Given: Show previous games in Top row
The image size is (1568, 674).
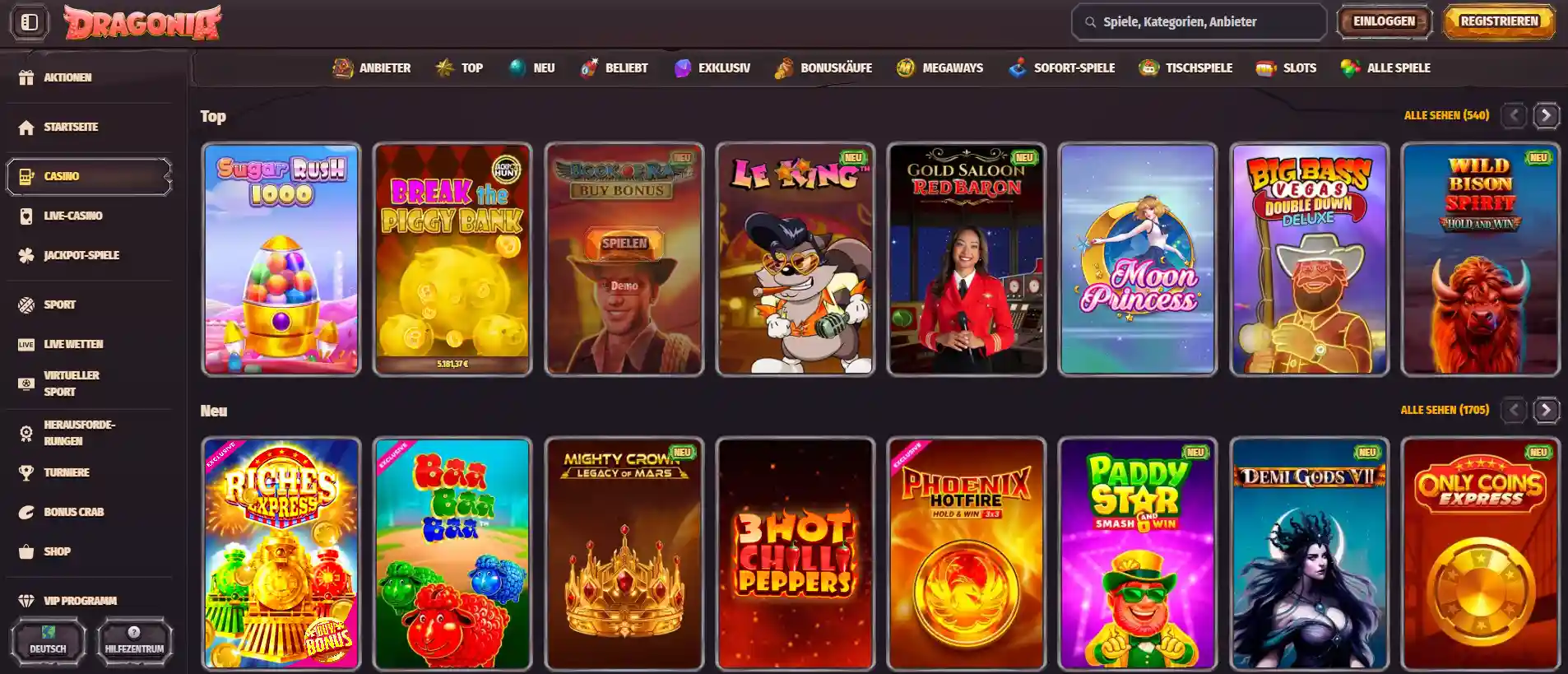Looking at the screenshot, I should (x=1514, y=115).
